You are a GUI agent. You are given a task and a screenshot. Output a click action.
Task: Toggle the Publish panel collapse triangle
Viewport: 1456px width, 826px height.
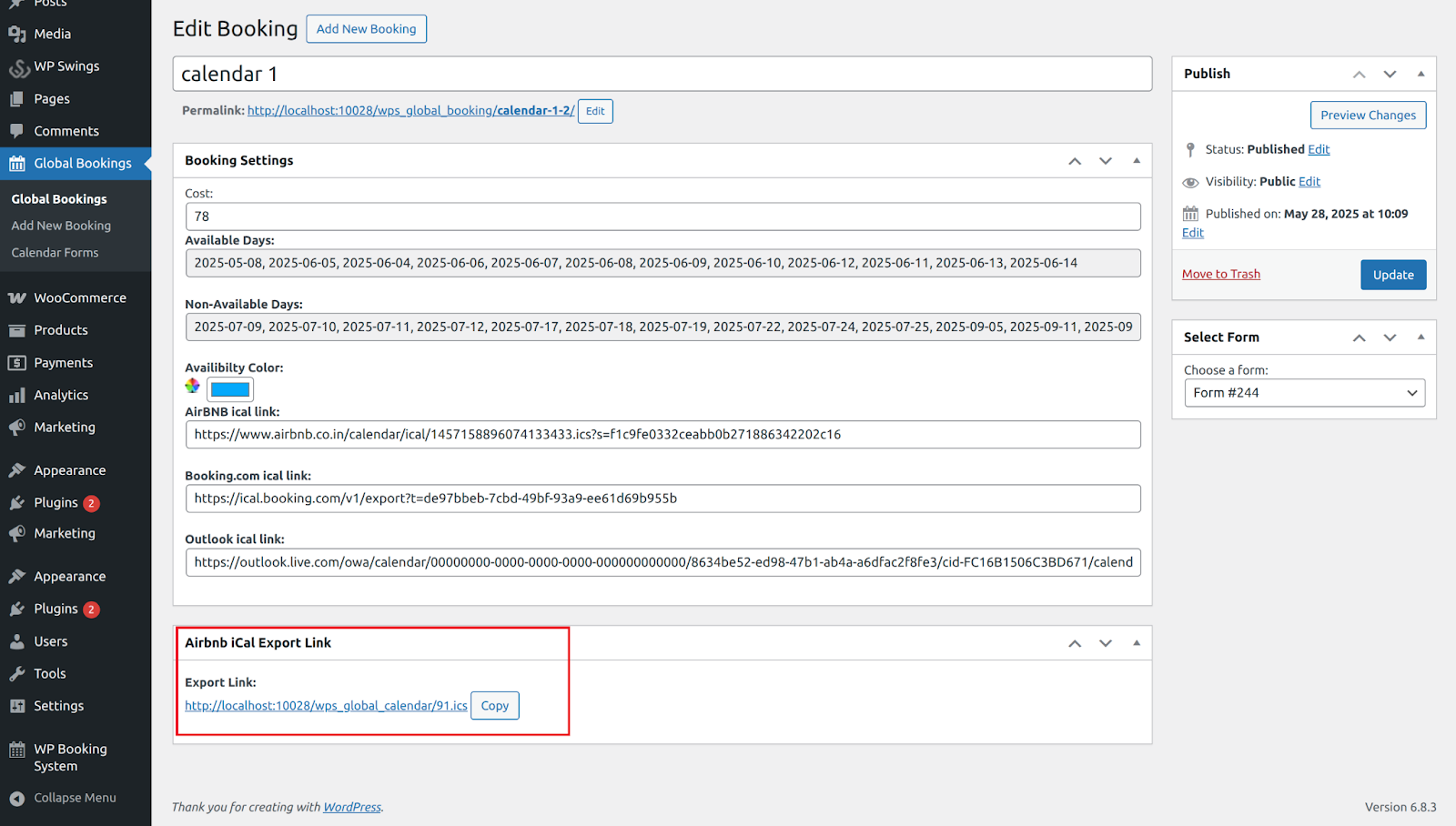pos(1421,75)
